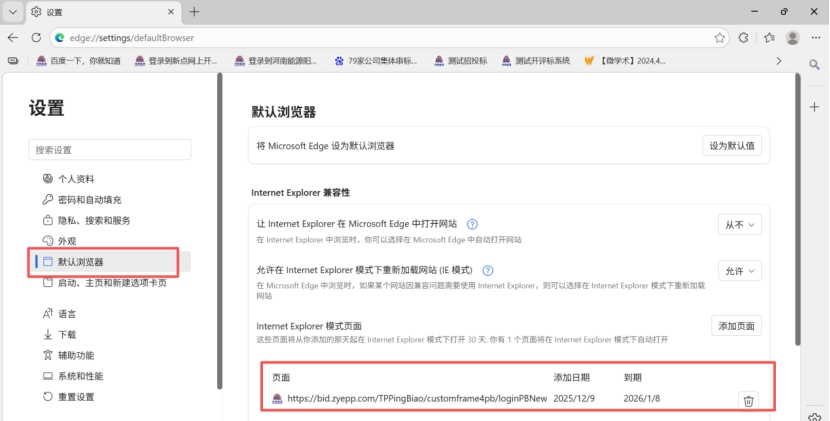This screenshot has width=830, height=421.
Task: Refresh the page with the reload icon
Action: coord(38,38)
